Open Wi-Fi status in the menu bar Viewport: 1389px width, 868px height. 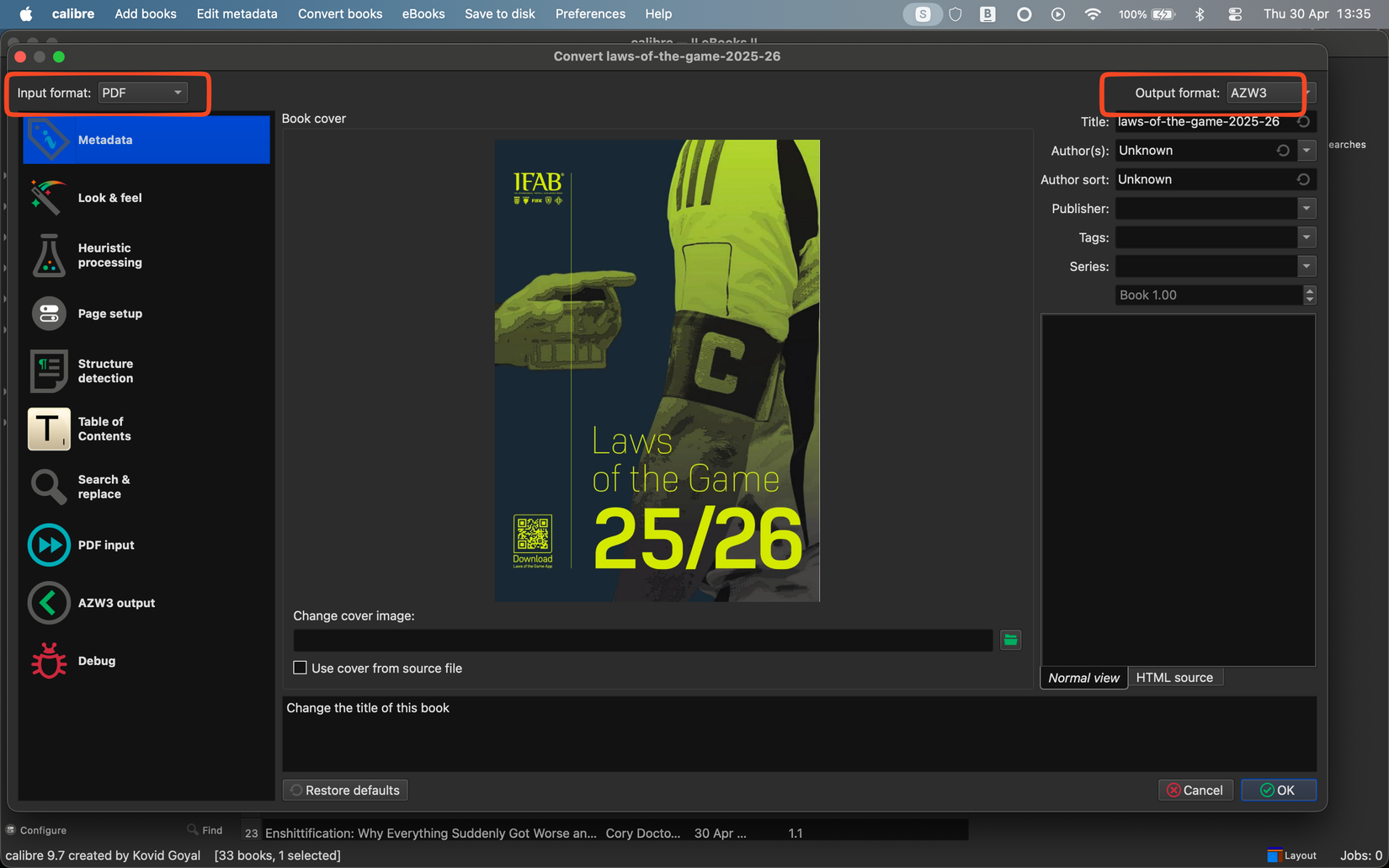coord(1092,13)
